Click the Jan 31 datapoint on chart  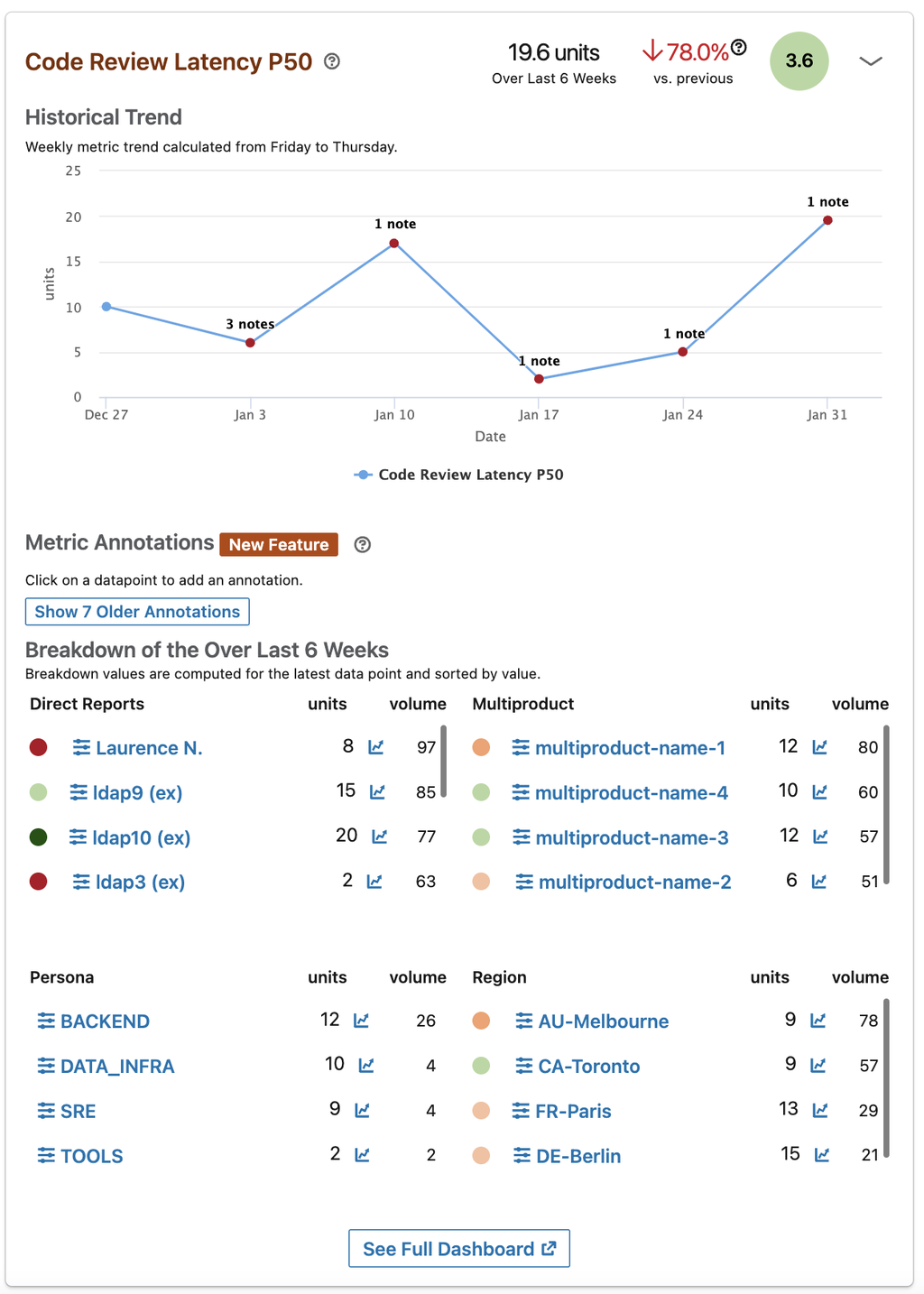point(827,220)
